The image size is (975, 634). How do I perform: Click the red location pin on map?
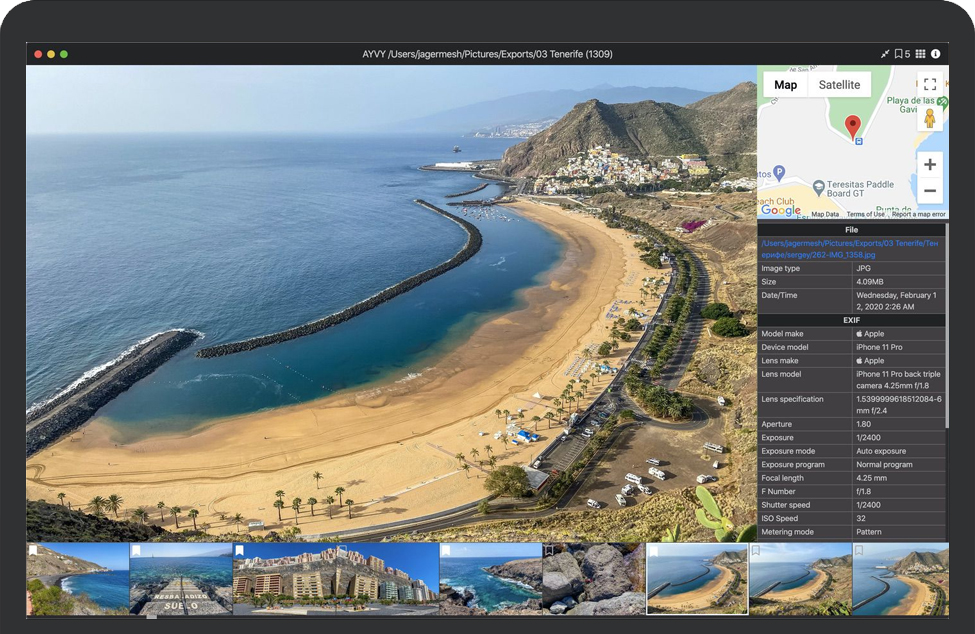852,126
